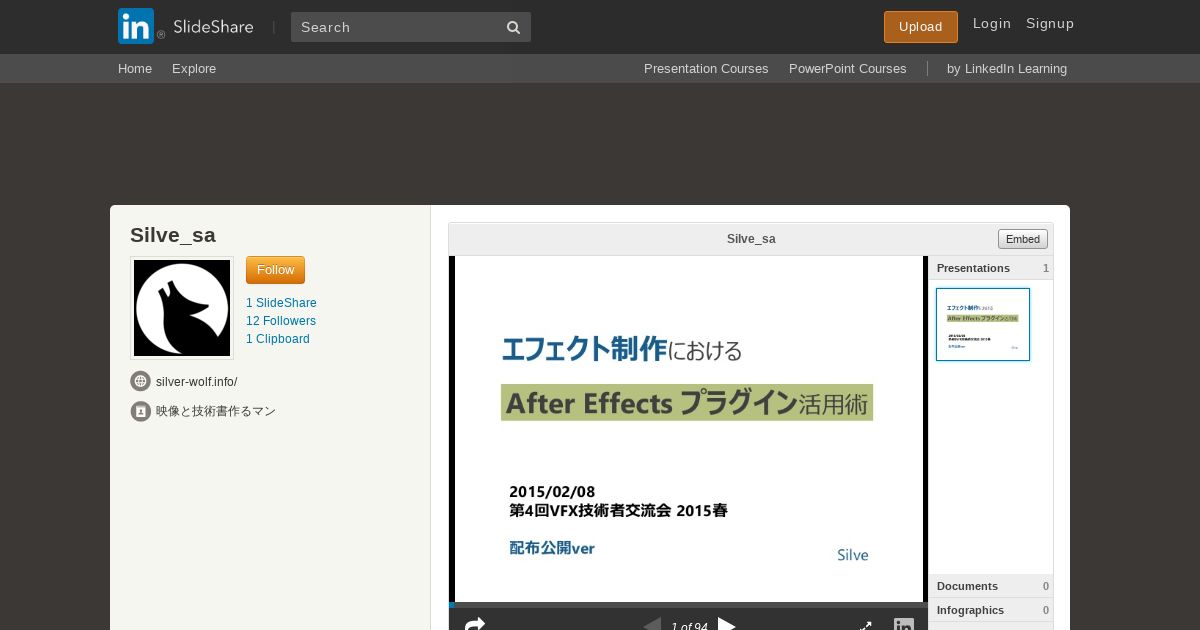Screen dimensions: 1200x630
Task: Click the search magnifier icon
Action: [513, 27]
